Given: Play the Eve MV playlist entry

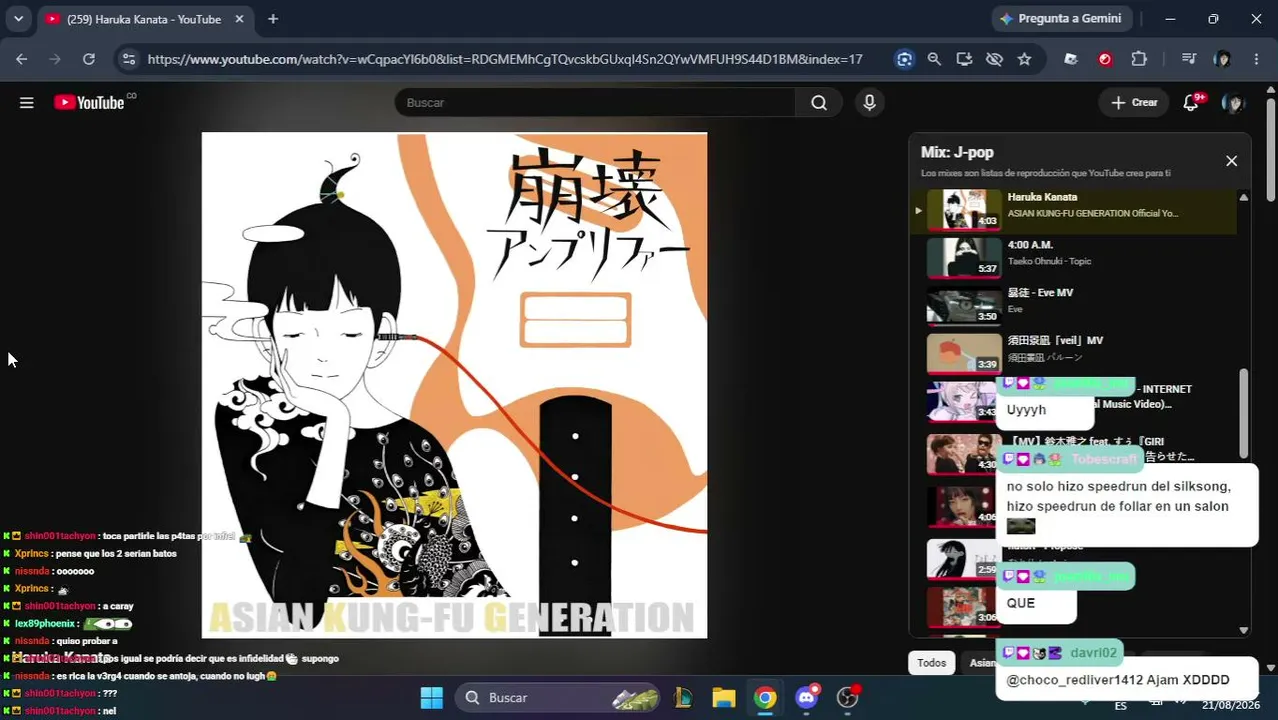Looking at the screenshot, I should click(x=1073, y=306).
